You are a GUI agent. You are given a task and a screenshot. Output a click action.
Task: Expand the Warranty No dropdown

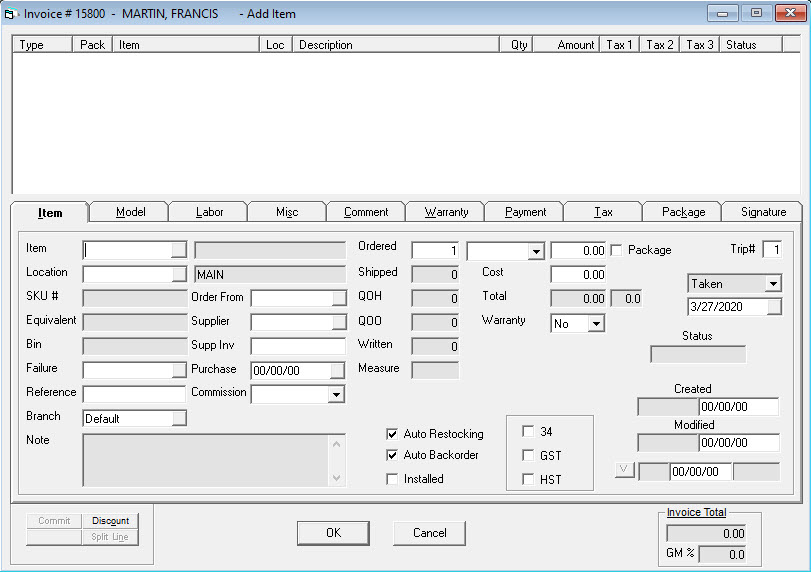coord(596,324)
